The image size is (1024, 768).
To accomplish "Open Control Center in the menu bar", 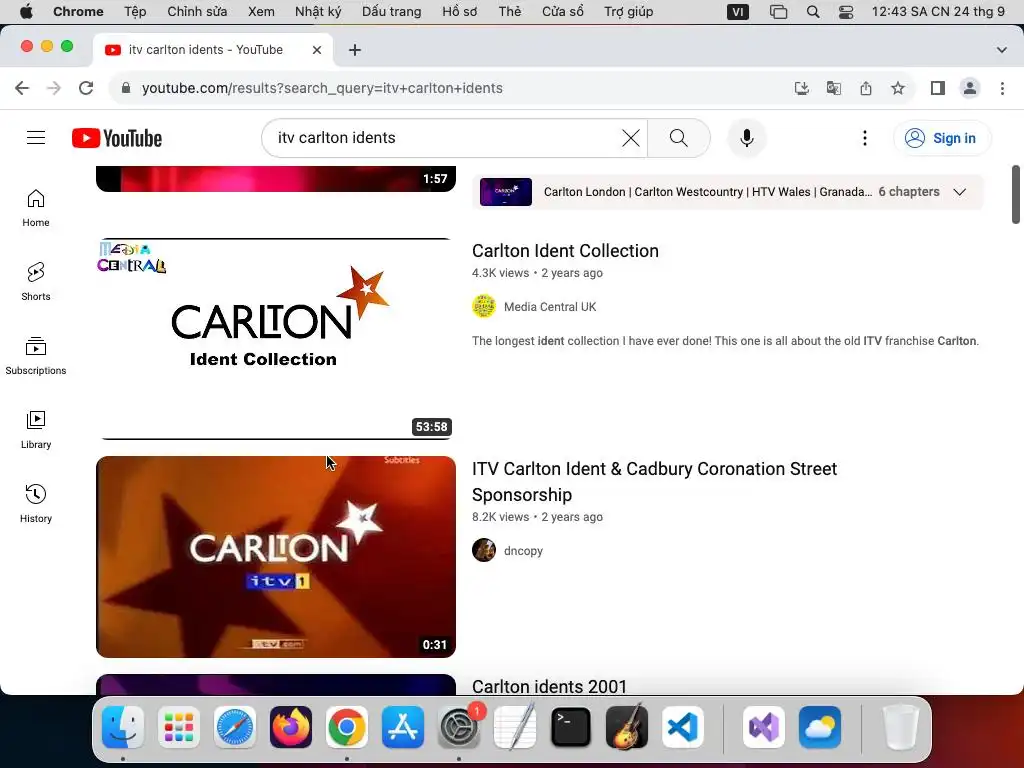I will (846, 12).
